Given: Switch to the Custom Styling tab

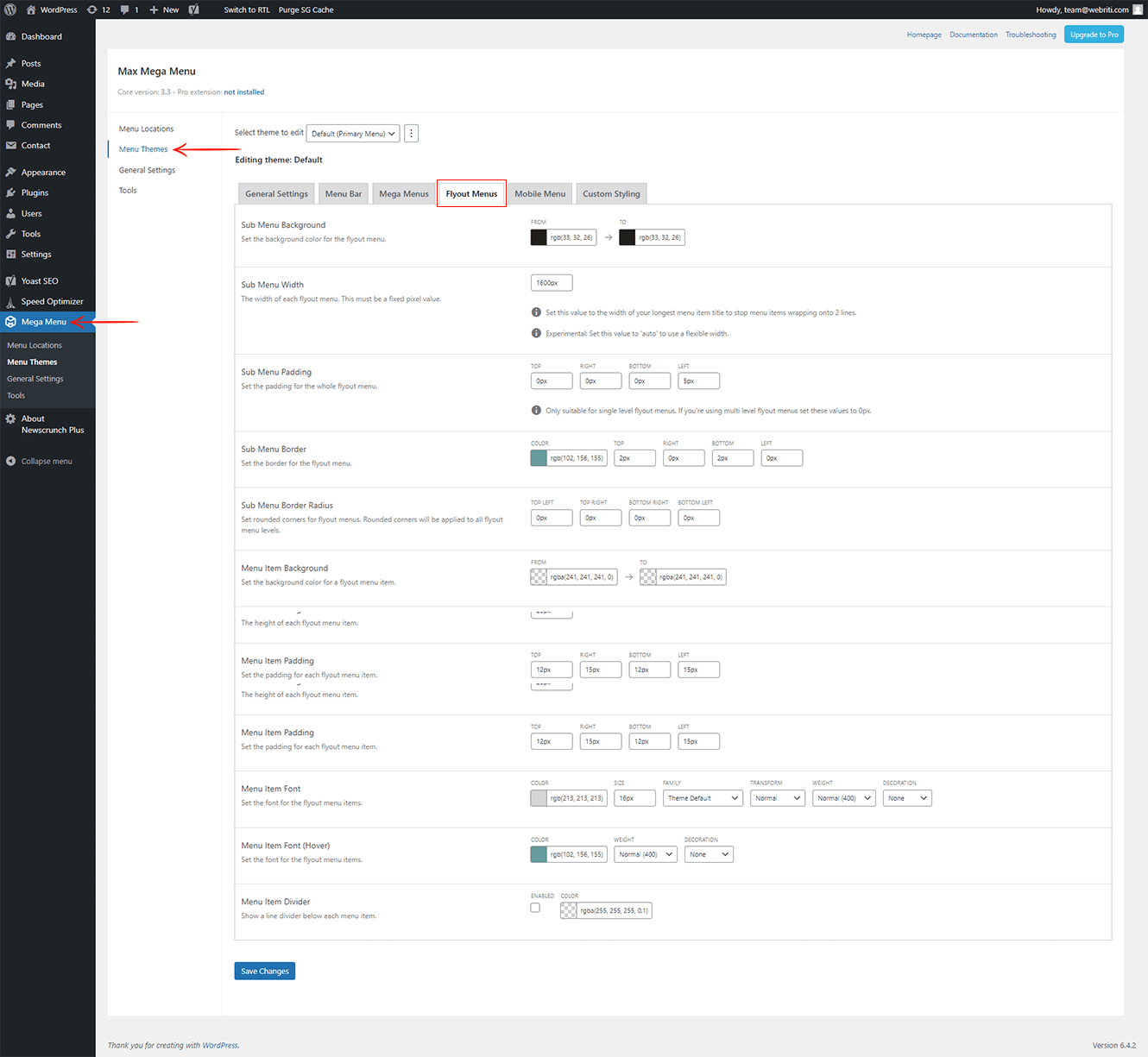Looking at the screenshot, I should [x=611, y=193].
